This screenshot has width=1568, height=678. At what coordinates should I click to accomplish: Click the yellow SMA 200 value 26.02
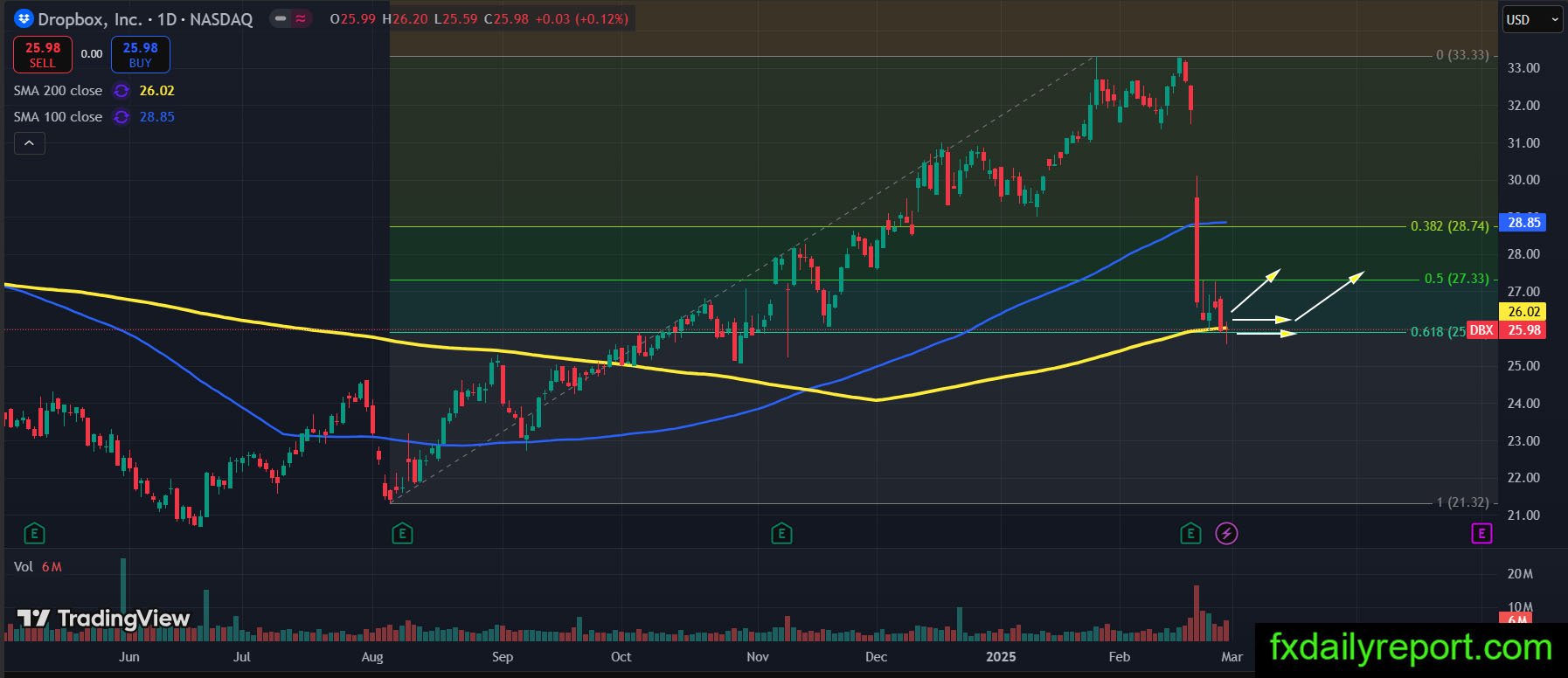[157, 91]
